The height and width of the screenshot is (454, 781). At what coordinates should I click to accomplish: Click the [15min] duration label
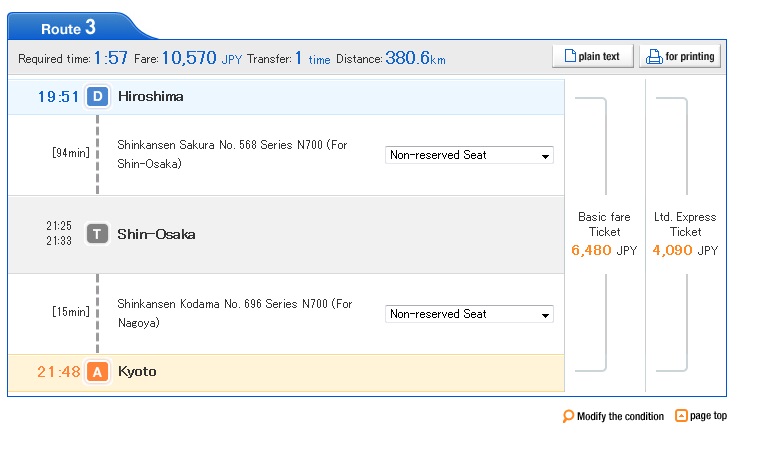click(x=71, y=311)
